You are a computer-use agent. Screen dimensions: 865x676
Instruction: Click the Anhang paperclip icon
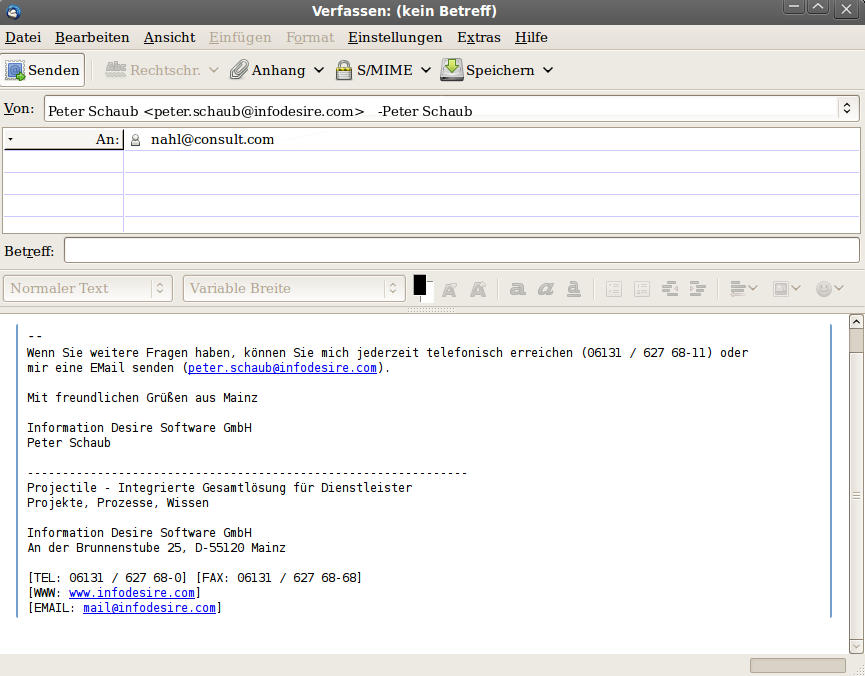coord(239,70)
